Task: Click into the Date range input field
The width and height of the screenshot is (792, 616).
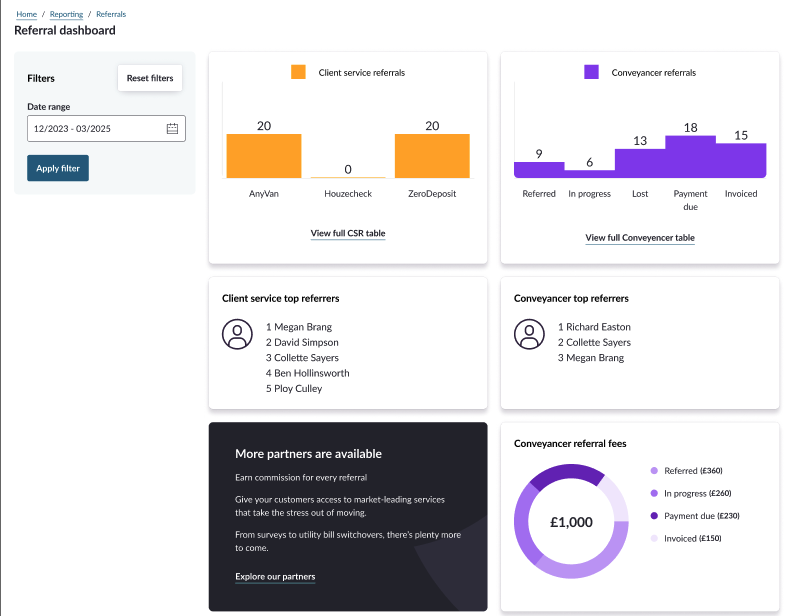Action: [x=106, y=128]
